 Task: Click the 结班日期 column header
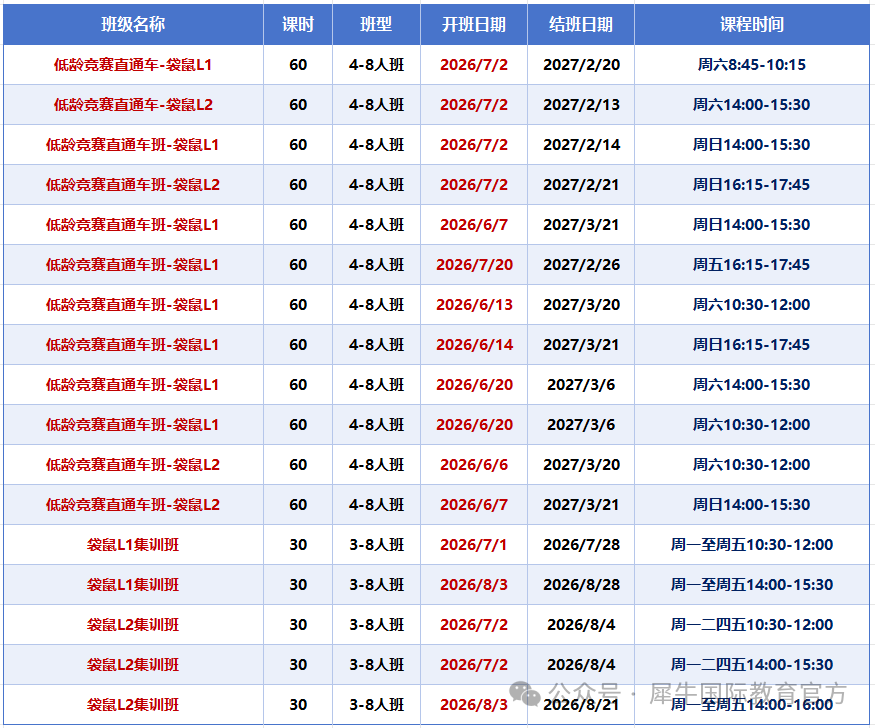pyautogui.click(x=581, y=25)
